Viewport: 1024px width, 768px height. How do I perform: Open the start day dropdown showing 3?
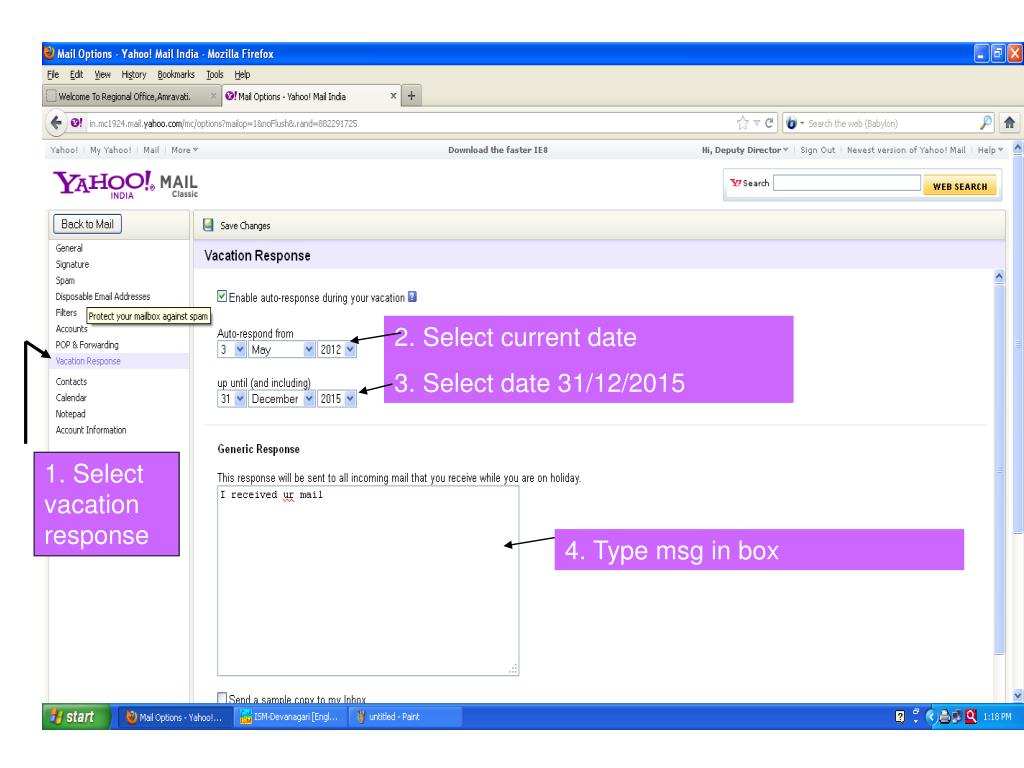pyautogui.click(x=232, y=349)
